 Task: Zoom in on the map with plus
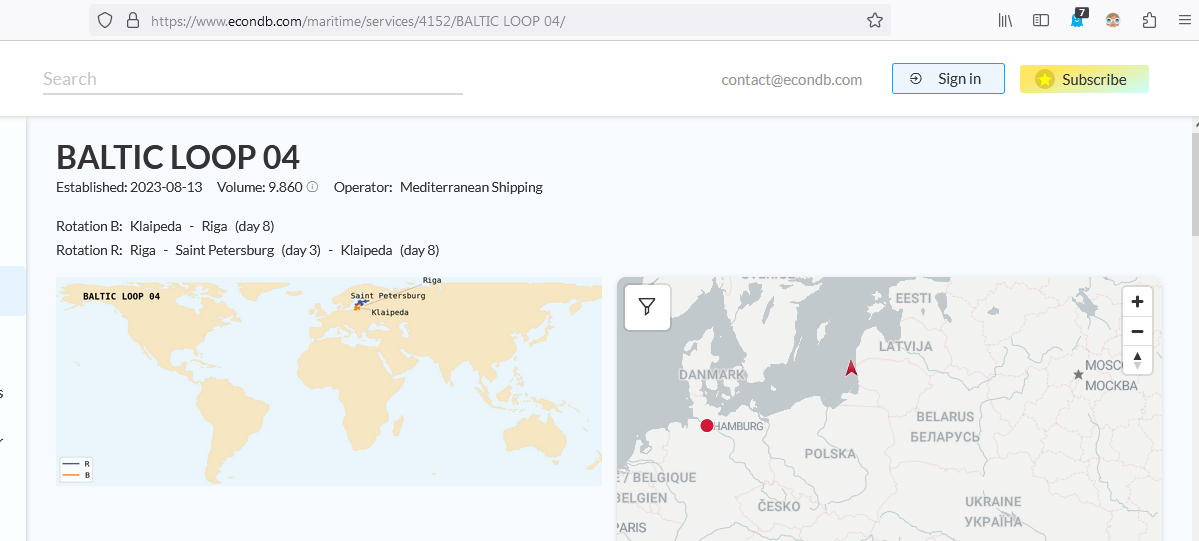click(x=1137, y=301)
